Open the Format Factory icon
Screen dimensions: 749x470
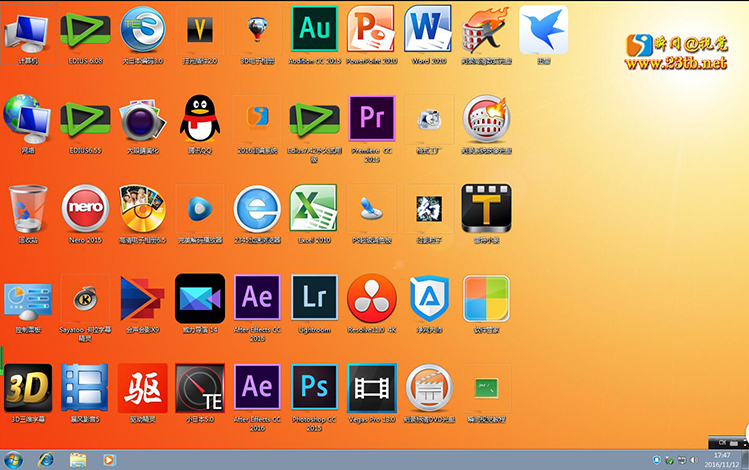pyautogui.click(x=429, y=119)
